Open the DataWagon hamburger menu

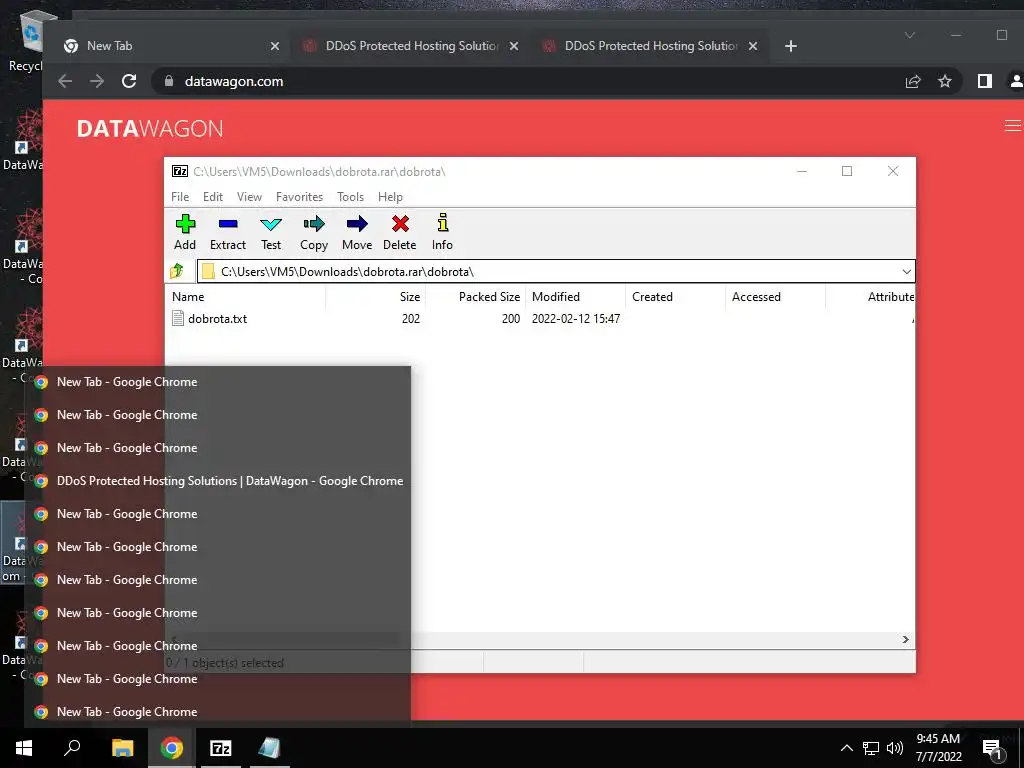click(x=1013, y=125)
